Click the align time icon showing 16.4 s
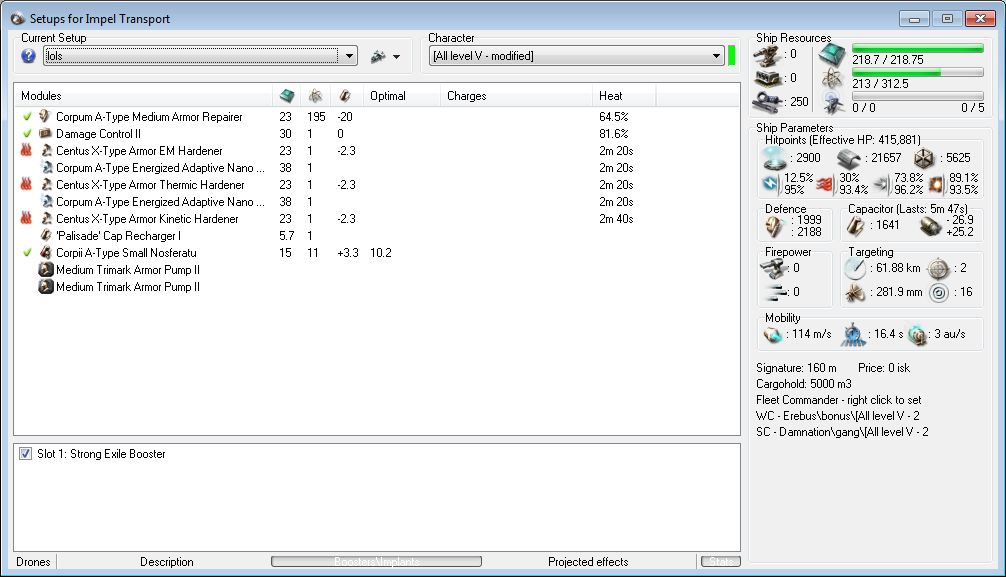Viewport: 1006px width, 577px height. point(853,334)
